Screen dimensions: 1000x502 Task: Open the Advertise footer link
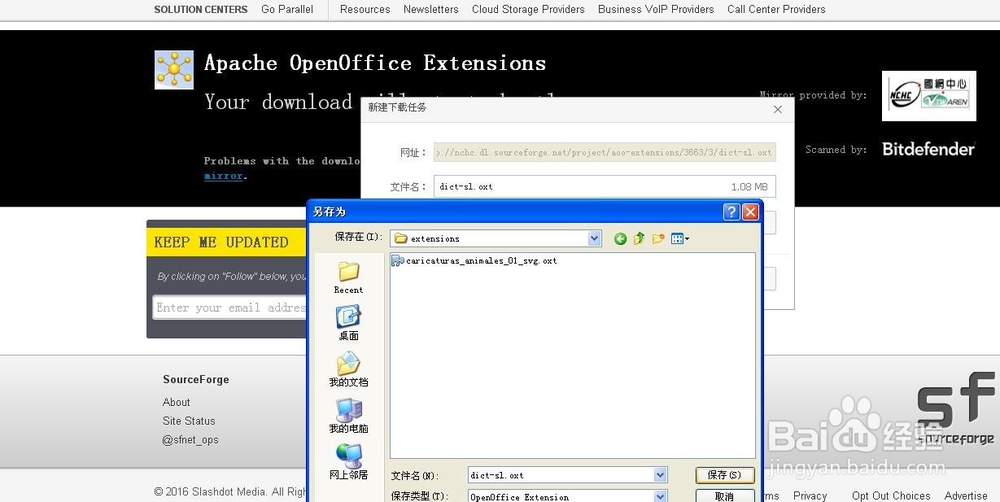(x=966, y=496)
